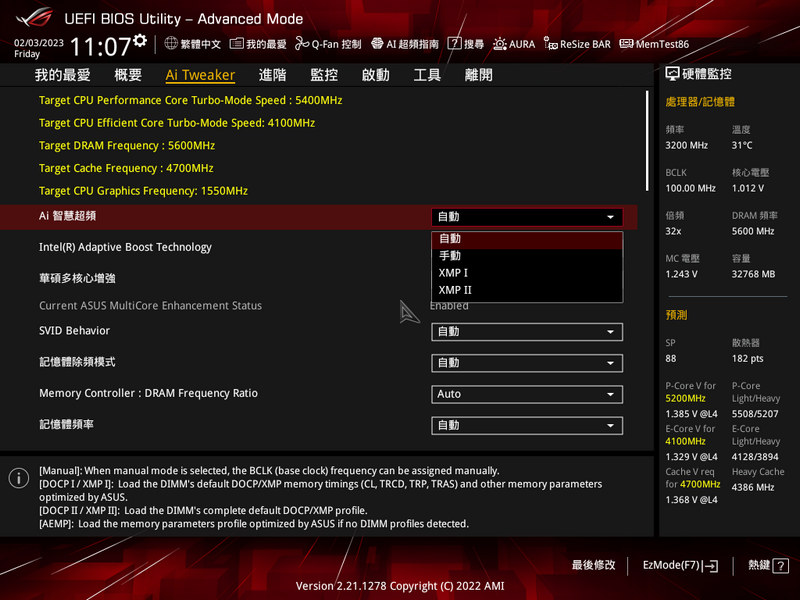This screenshot has width=800, height=600.
Task: Click 31°C temperature value
Action: point(742,145)
